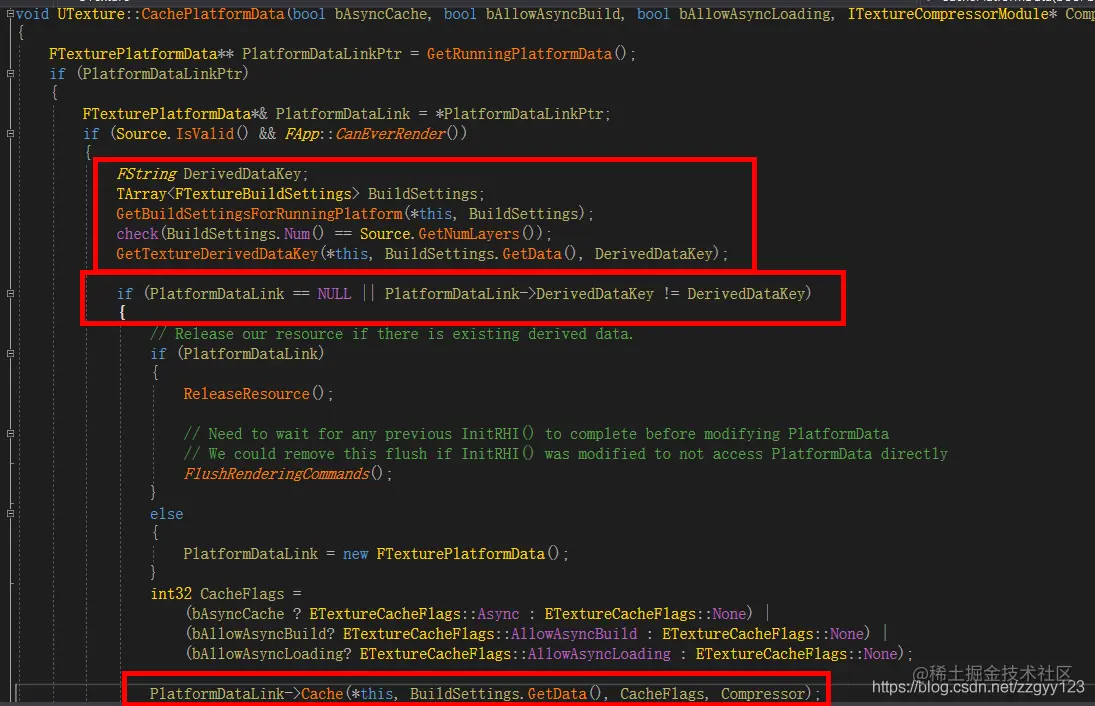1095x706 pixels.
Task: Collapse the Source.IsValid() if block
Action: [10, 133]
